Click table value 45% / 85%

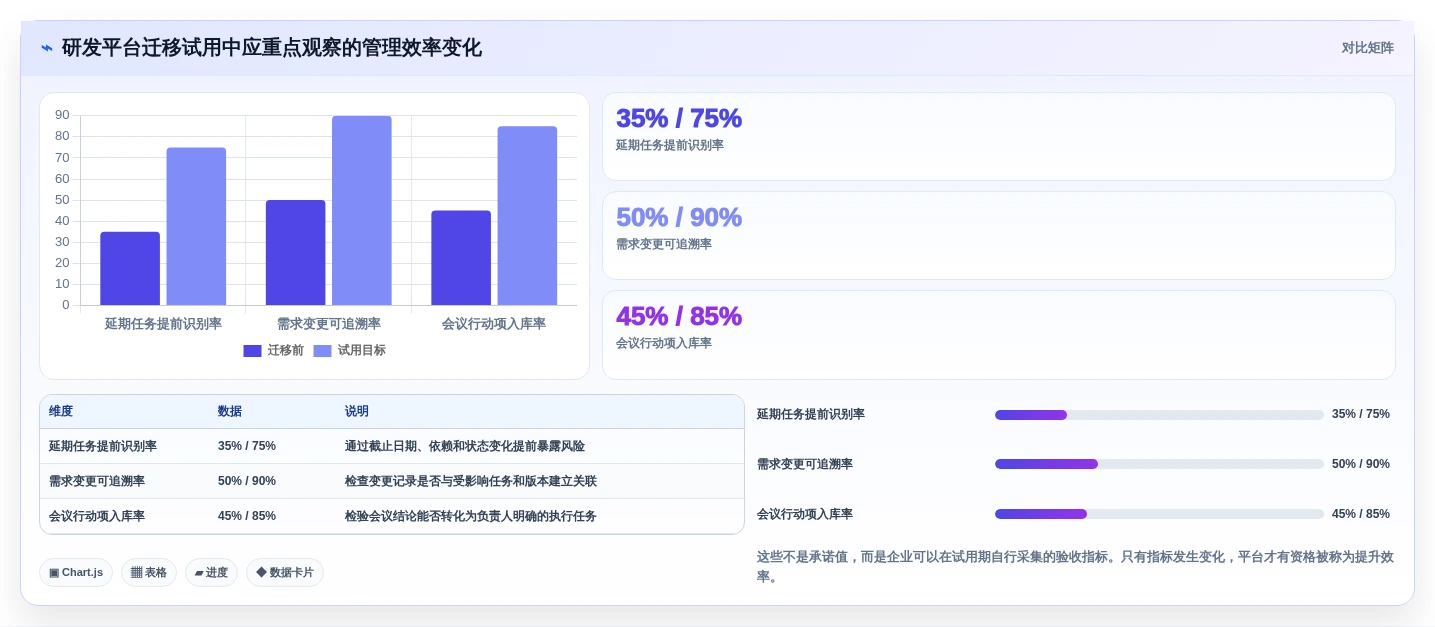(247, 516)
